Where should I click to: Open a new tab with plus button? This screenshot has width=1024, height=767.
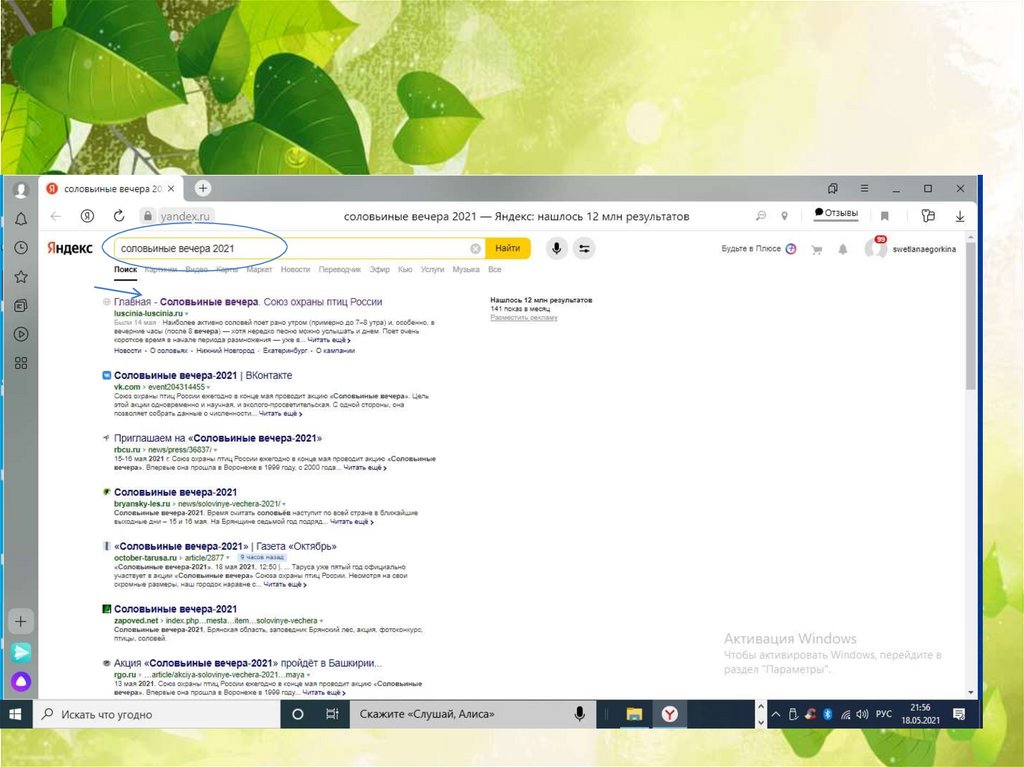203,188
